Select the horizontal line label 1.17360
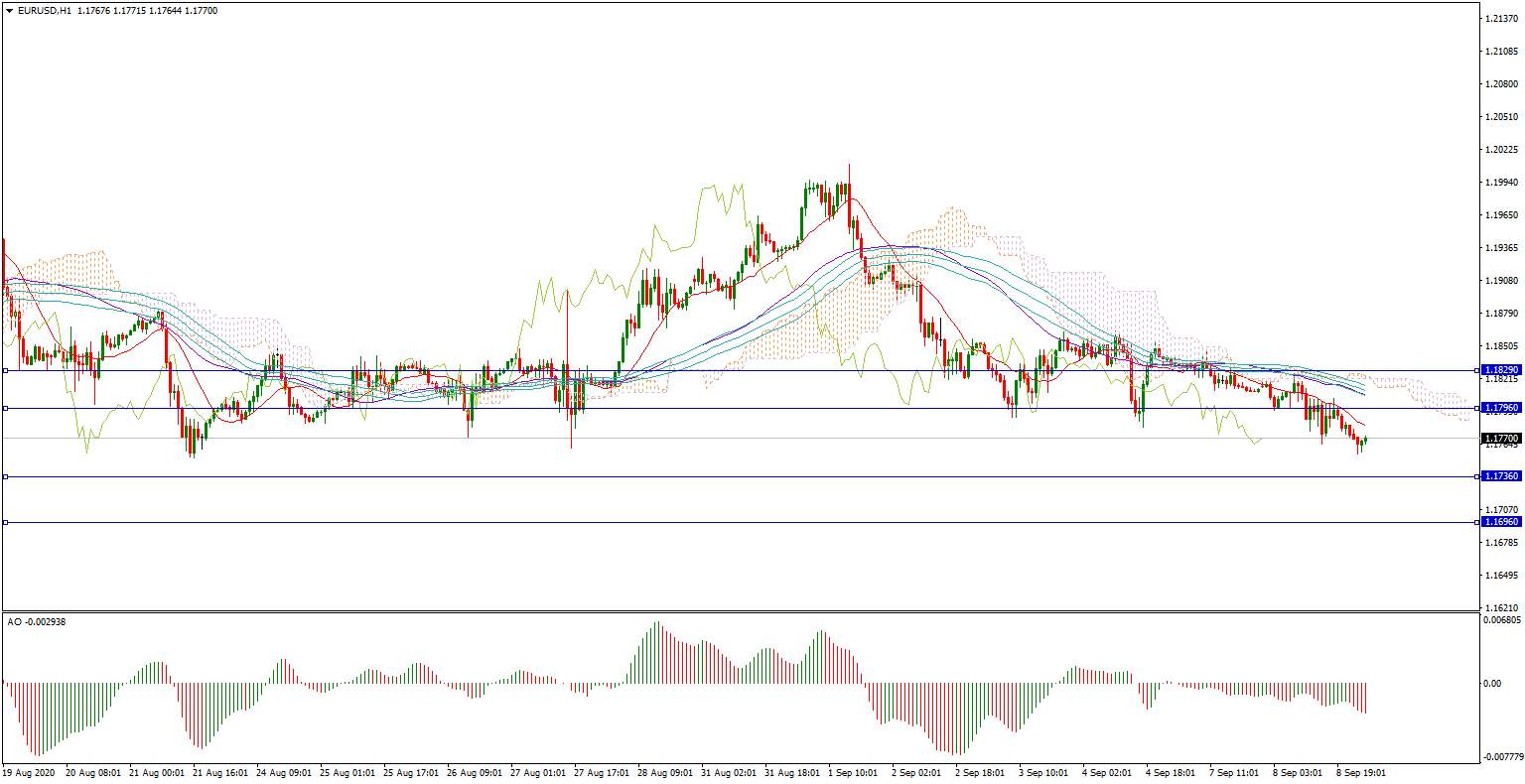This screenshot has width=1525, height=784. (1501, 476)
